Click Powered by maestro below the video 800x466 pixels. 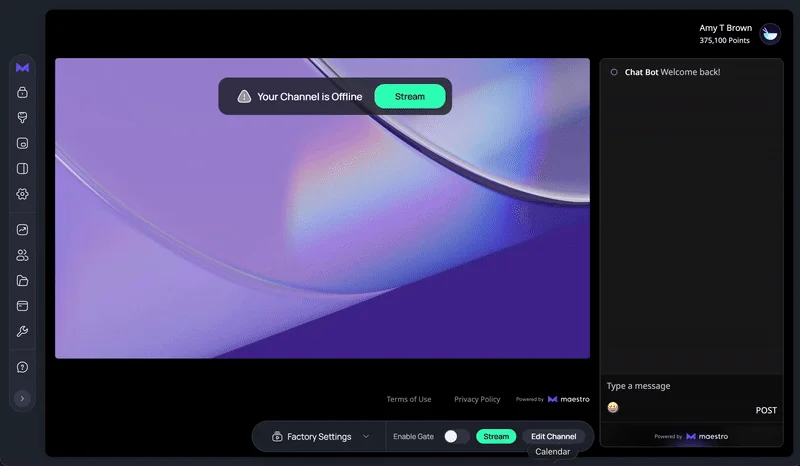click(x=553, y=399)
